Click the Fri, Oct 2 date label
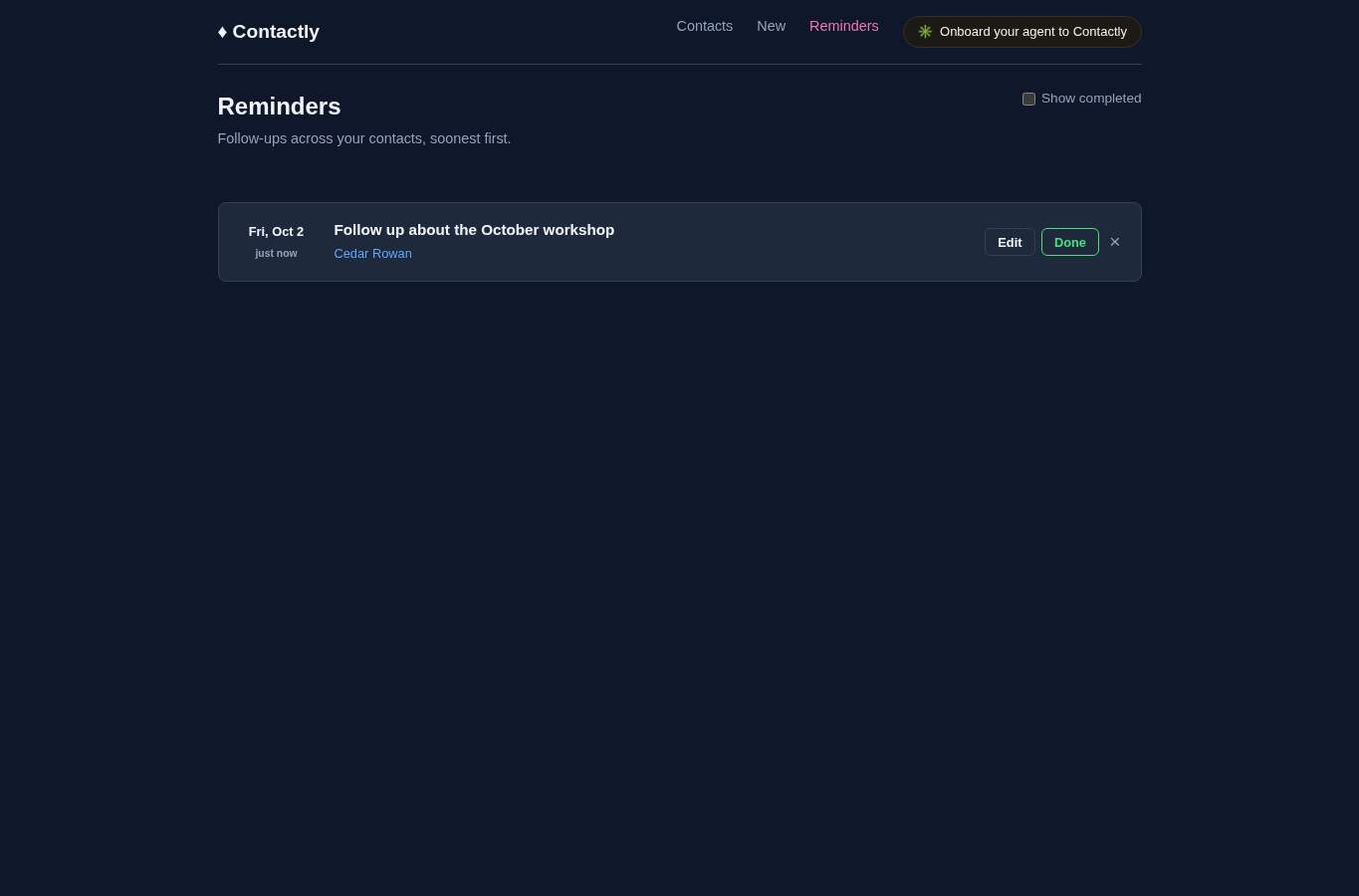The width and height of the screenshot is (1359, 896). [x=276, y=232]
